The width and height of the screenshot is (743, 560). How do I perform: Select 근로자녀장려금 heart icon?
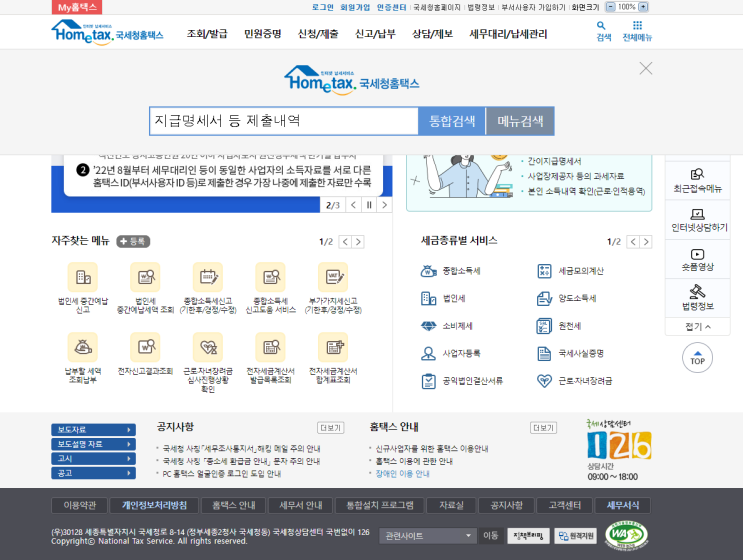click(x=544, y=381)
